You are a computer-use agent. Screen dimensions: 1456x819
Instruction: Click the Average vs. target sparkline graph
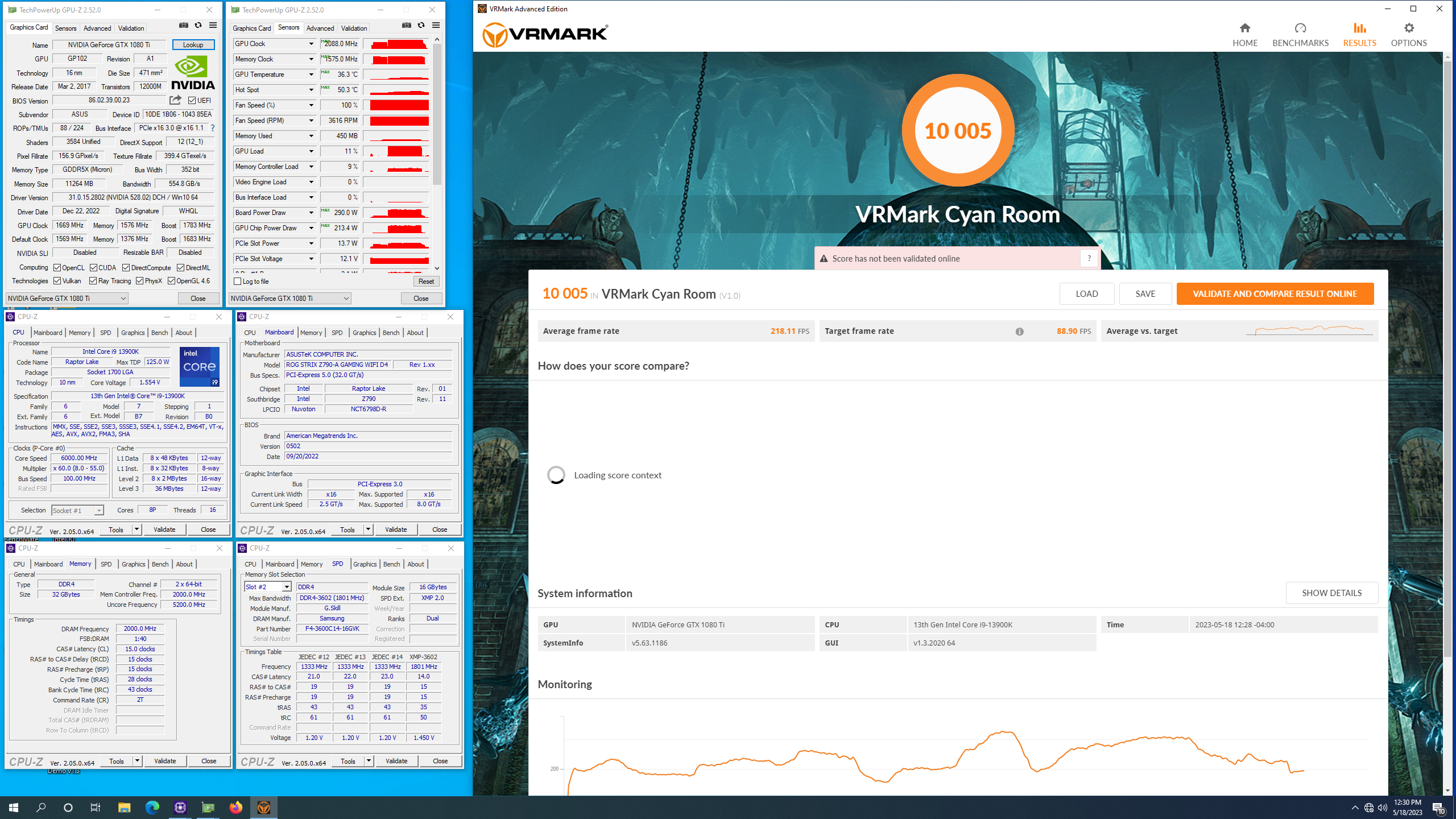point(1309,331)
